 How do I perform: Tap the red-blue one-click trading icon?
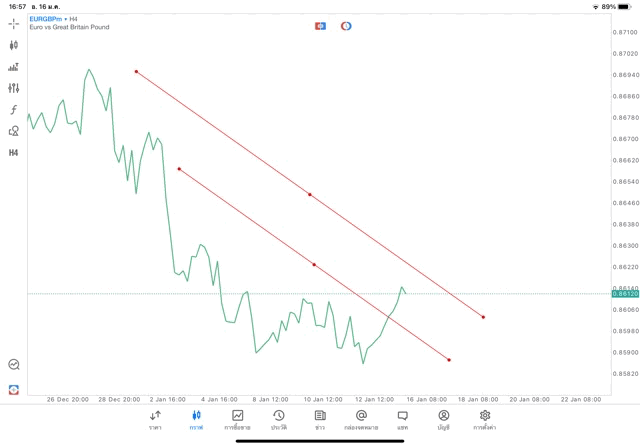tap(320, 26)
